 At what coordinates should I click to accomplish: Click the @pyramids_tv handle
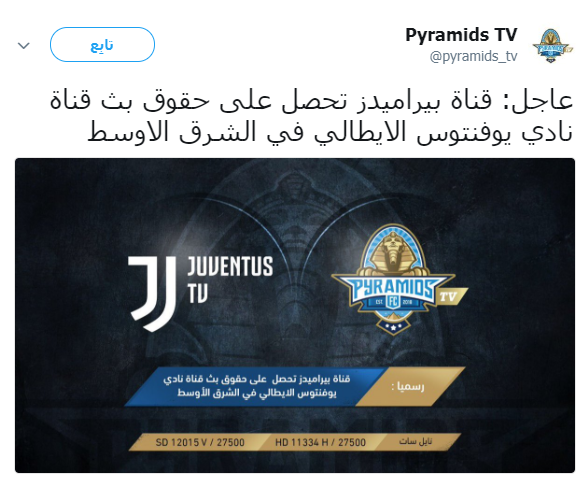(473, 56)
